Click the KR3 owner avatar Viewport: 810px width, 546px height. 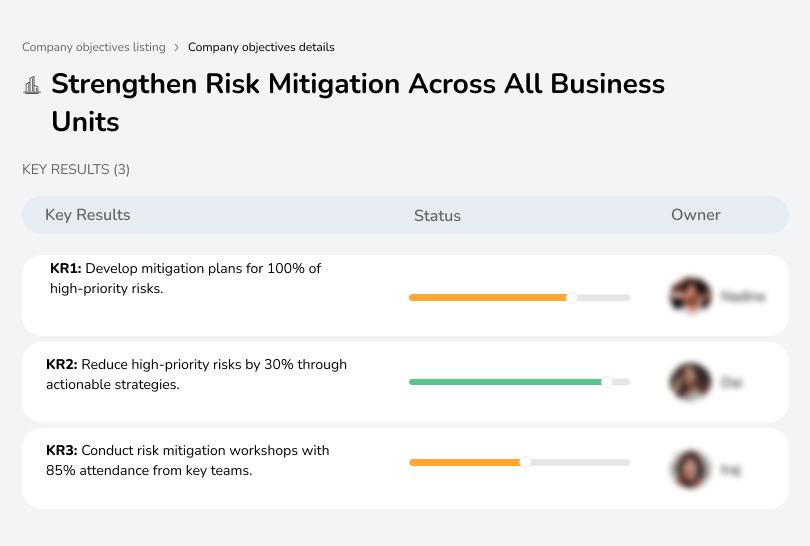point(691,469)
